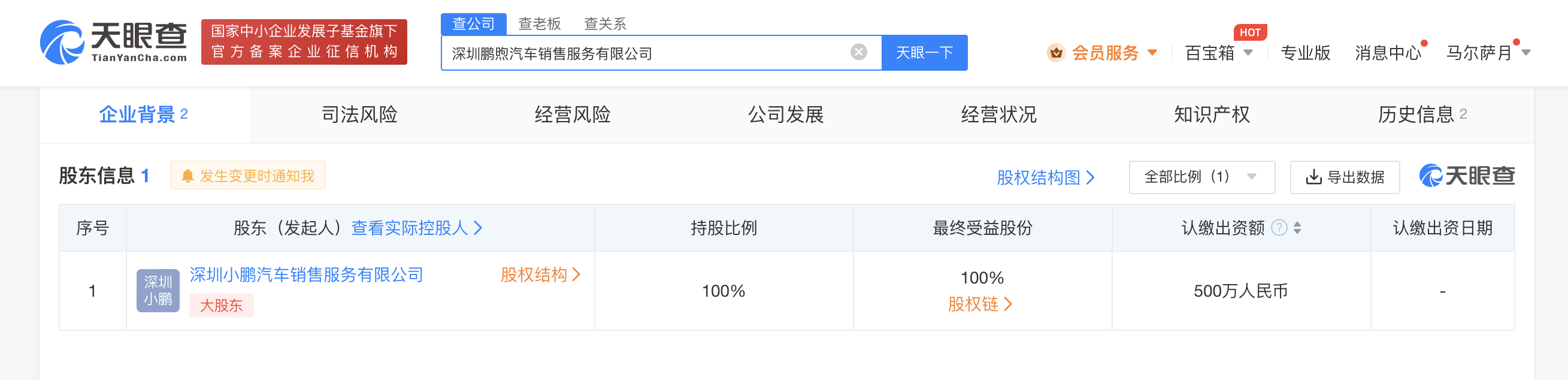This screenshot has width=1568, height=380.
Task: Open the 股权结构图 link
Action: pyautogui.click(x=1045, y=177)
